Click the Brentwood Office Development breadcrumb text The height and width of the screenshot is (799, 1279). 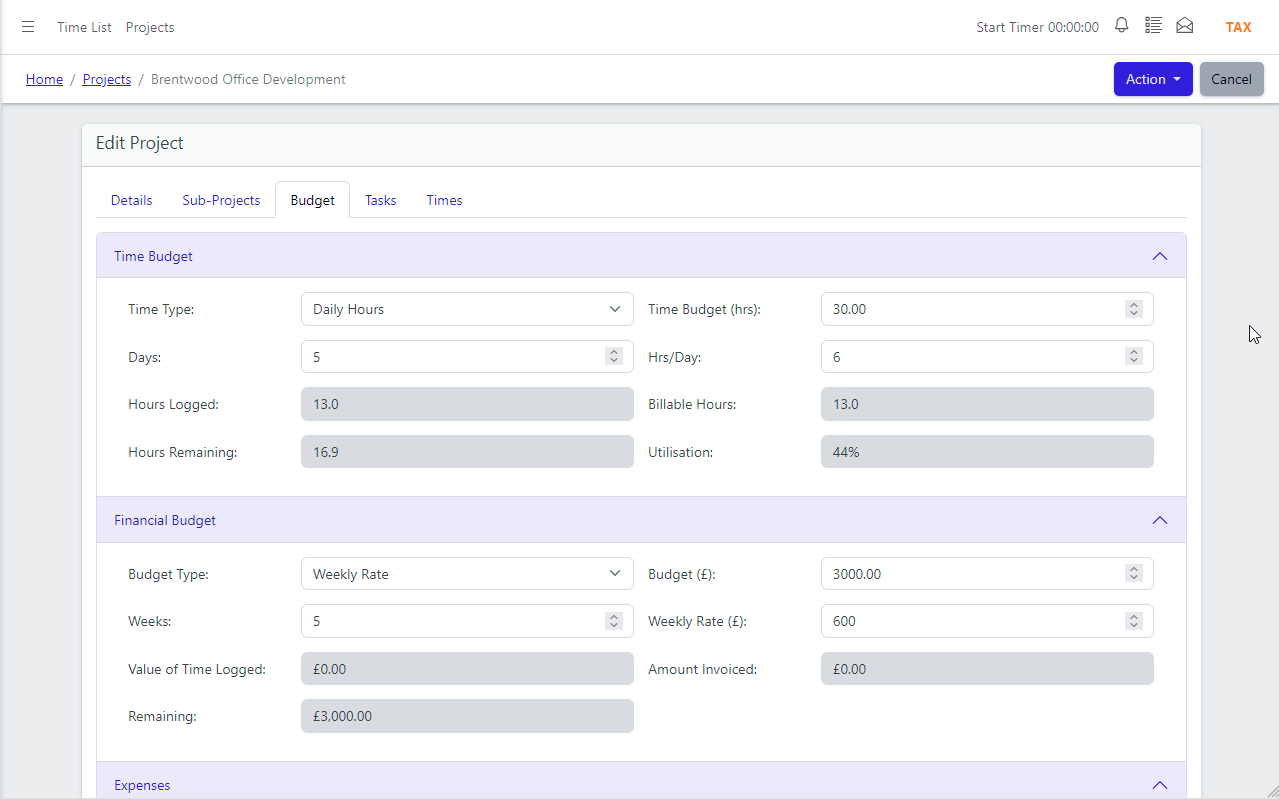coord(248,79)
